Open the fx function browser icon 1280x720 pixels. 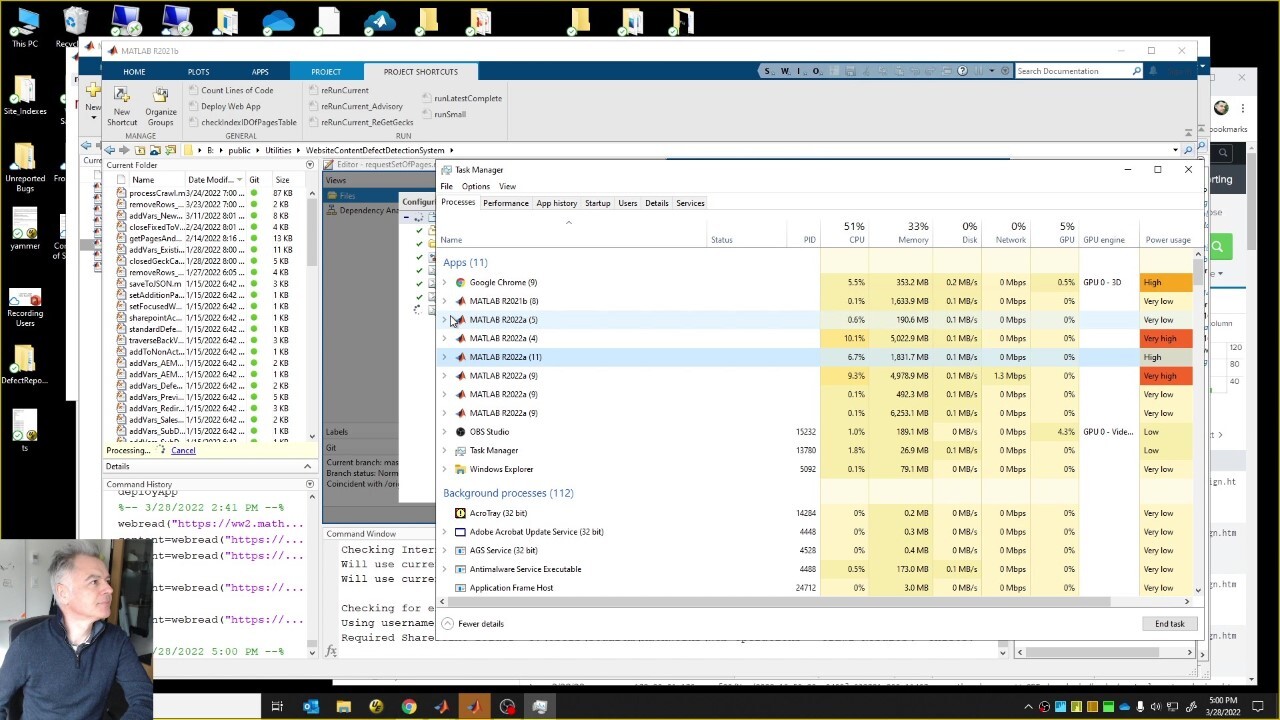331,651
